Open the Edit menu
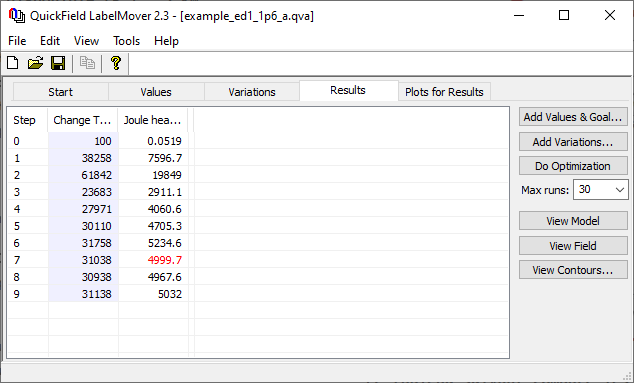 (x=50, y=41)
